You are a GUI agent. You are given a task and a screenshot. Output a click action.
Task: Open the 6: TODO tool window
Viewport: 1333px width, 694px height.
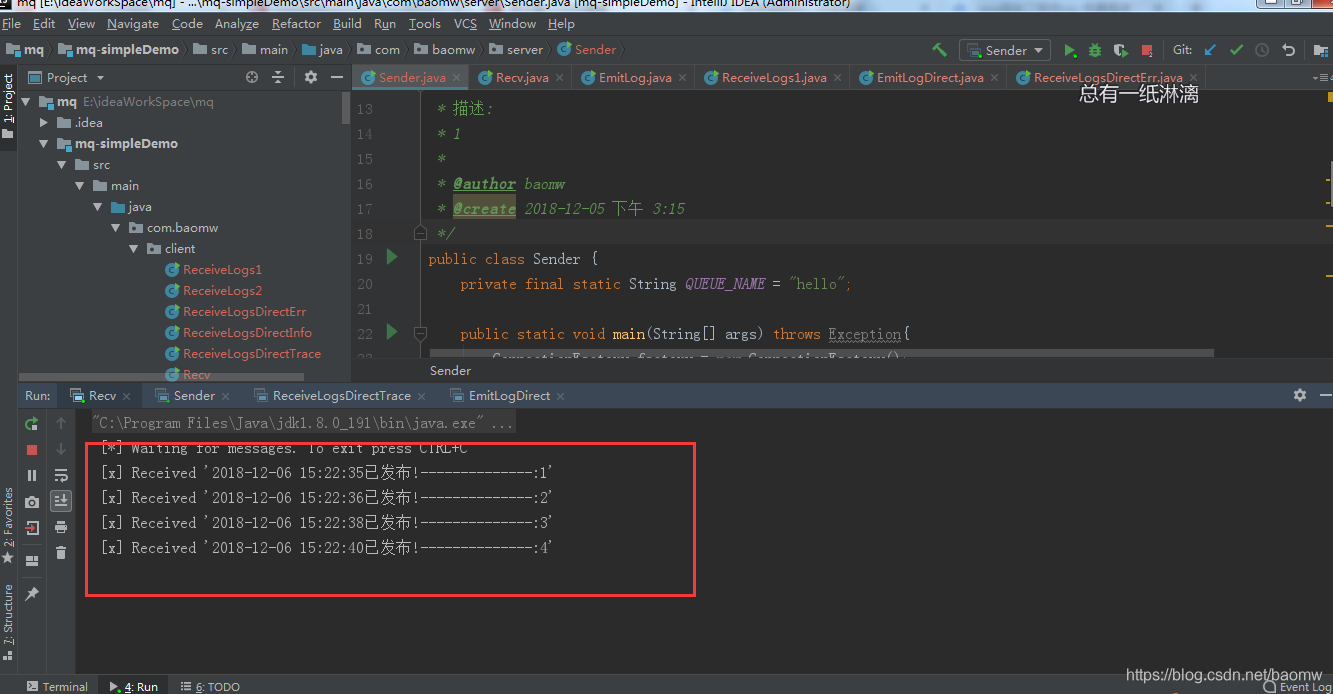click(210, 686)
